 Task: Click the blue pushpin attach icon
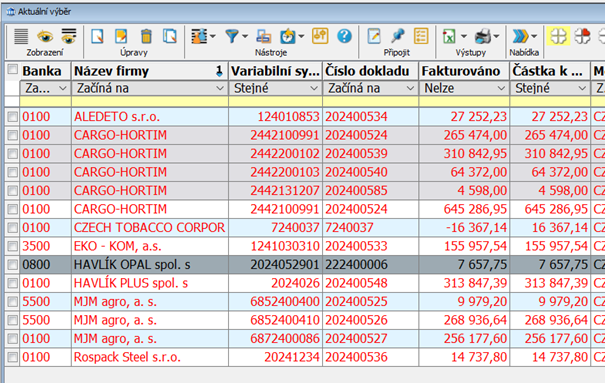[397, 36]
